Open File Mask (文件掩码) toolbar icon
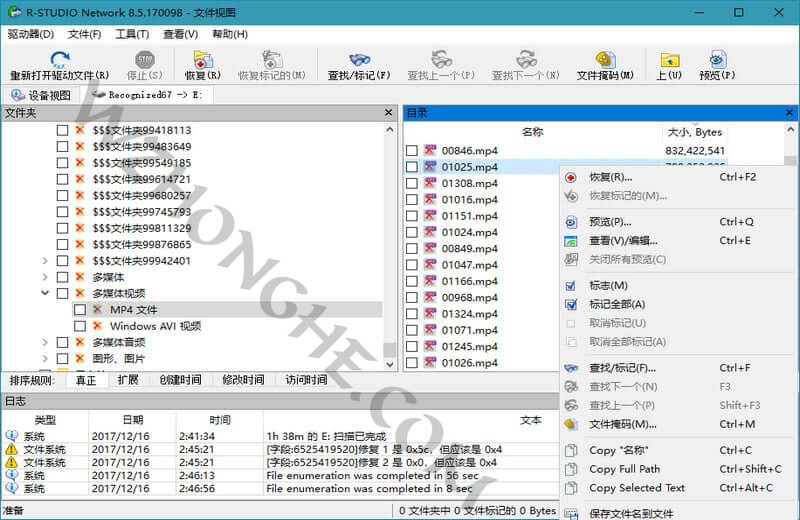The image size is (800, 520). pos(605,60)
